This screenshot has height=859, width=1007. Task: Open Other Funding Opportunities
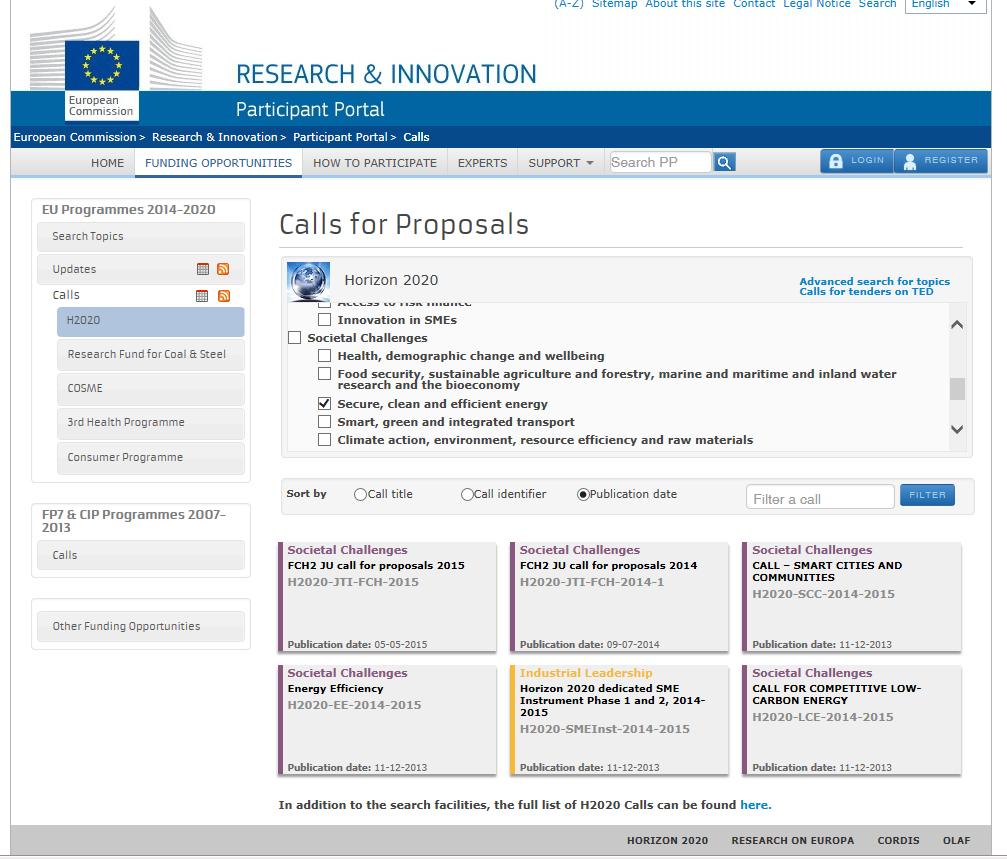[141, 627]
